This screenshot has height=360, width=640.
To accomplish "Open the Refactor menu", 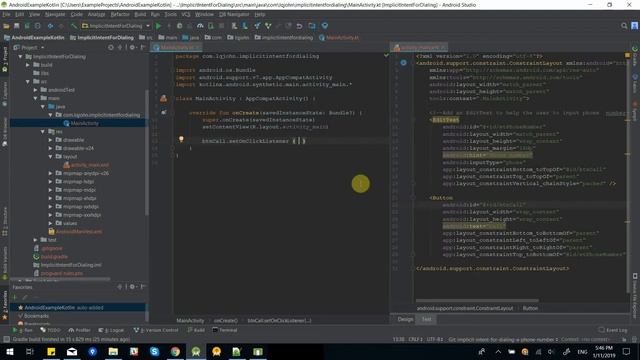I will point(120,14).
